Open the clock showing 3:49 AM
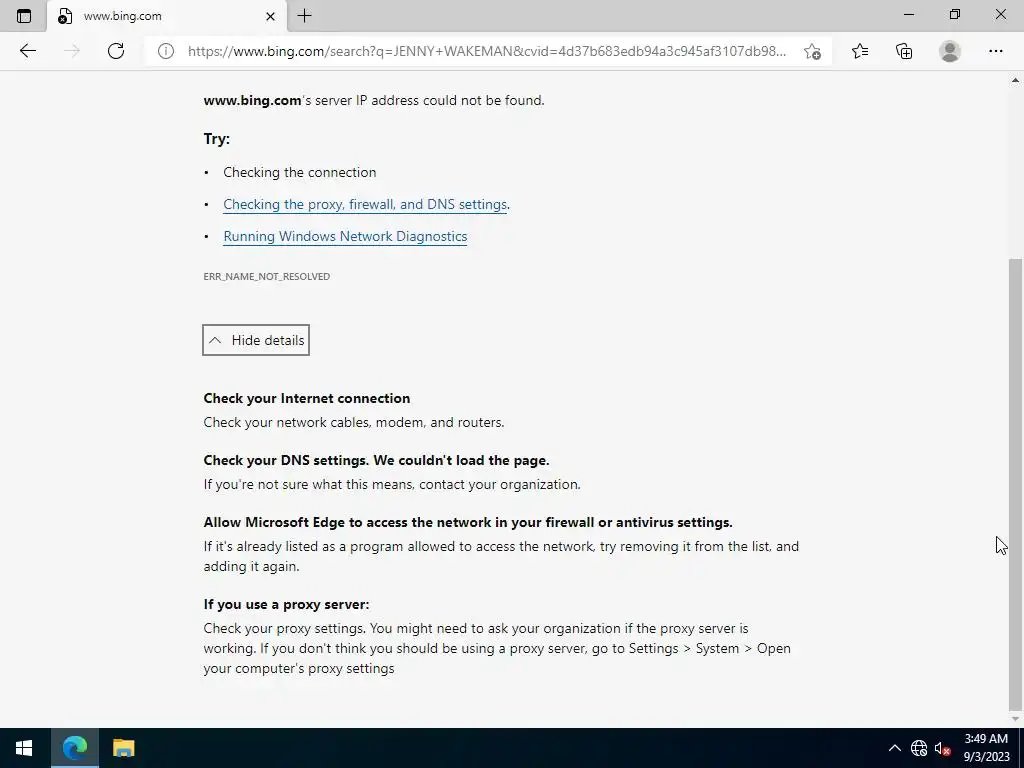 tap(986, 748)
